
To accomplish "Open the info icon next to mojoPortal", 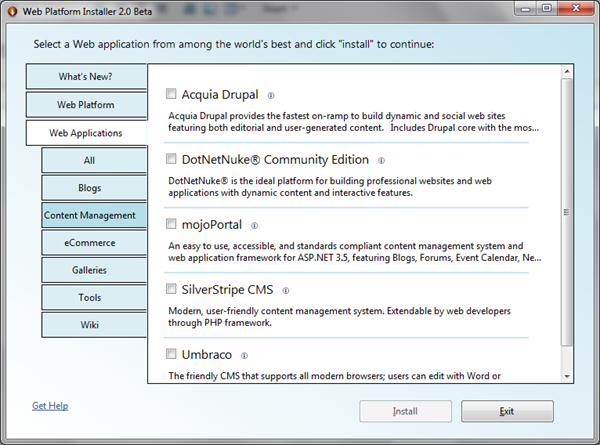I will (254, 226).
